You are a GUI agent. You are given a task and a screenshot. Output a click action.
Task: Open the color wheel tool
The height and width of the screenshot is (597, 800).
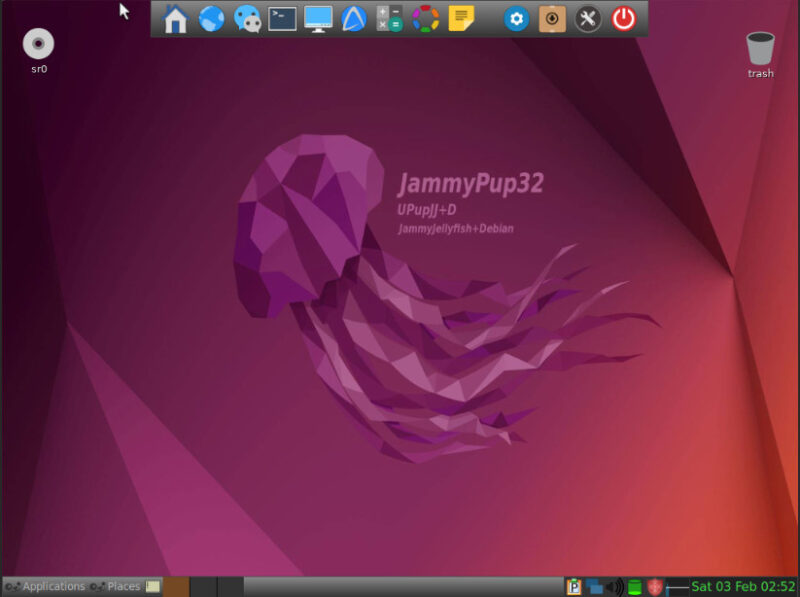tap(424, 18)
